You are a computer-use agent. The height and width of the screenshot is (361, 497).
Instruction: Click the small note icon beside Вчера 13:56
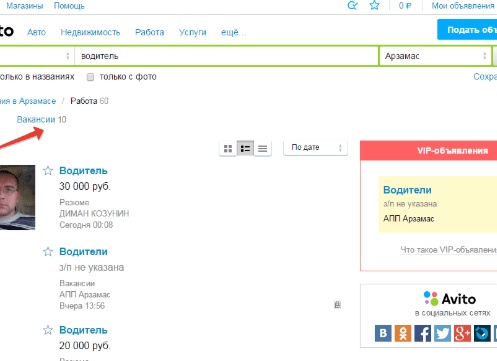tap(337, 304)
